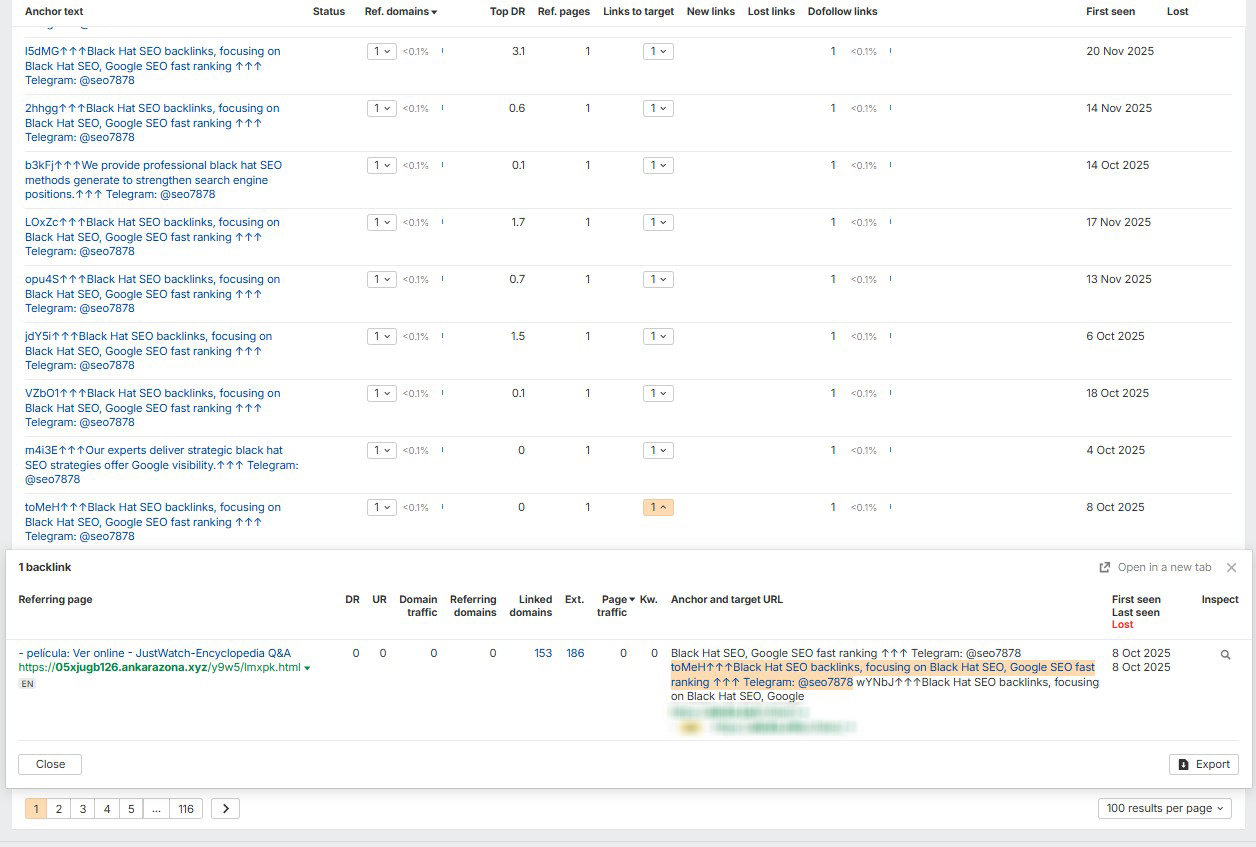Click the Inspect magnifier icon for the backlink
This screenshot has height=847, width=1256.
click(1225, 655)
